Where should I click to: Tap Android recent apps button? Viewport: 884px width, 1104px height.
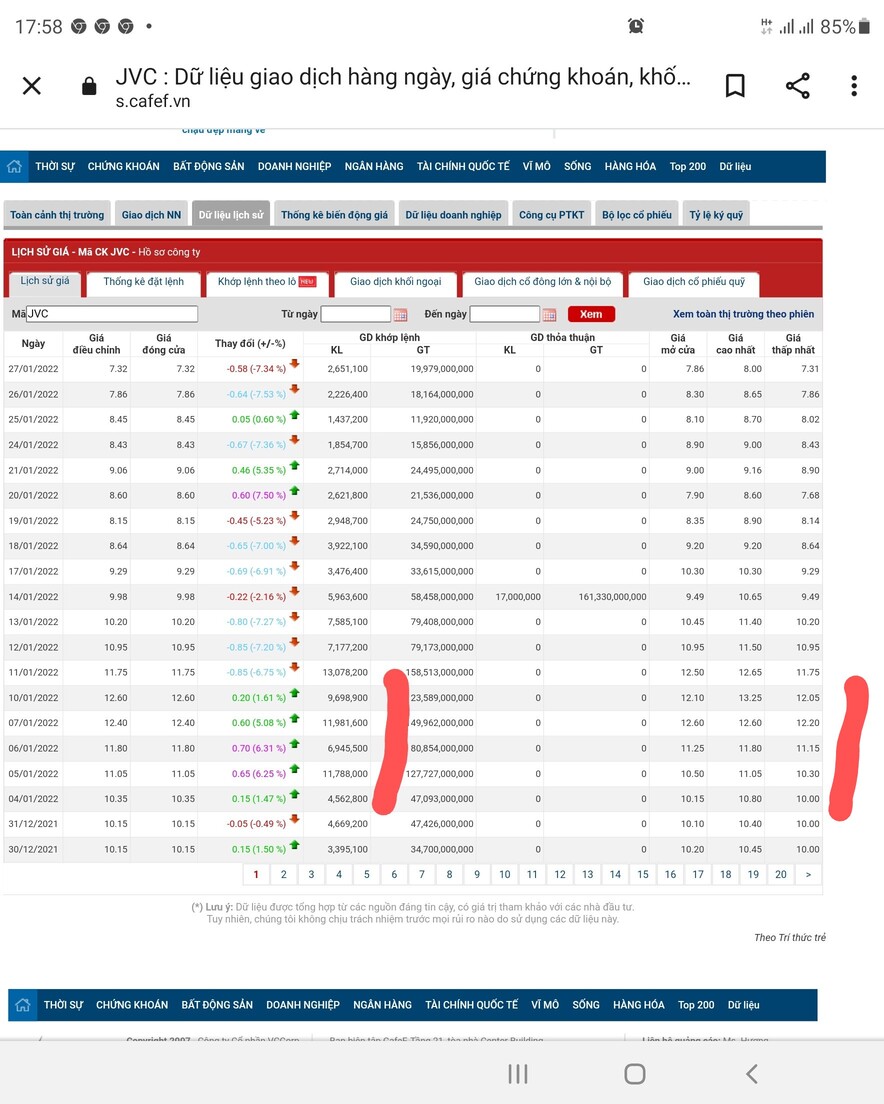coord(518,1074)
